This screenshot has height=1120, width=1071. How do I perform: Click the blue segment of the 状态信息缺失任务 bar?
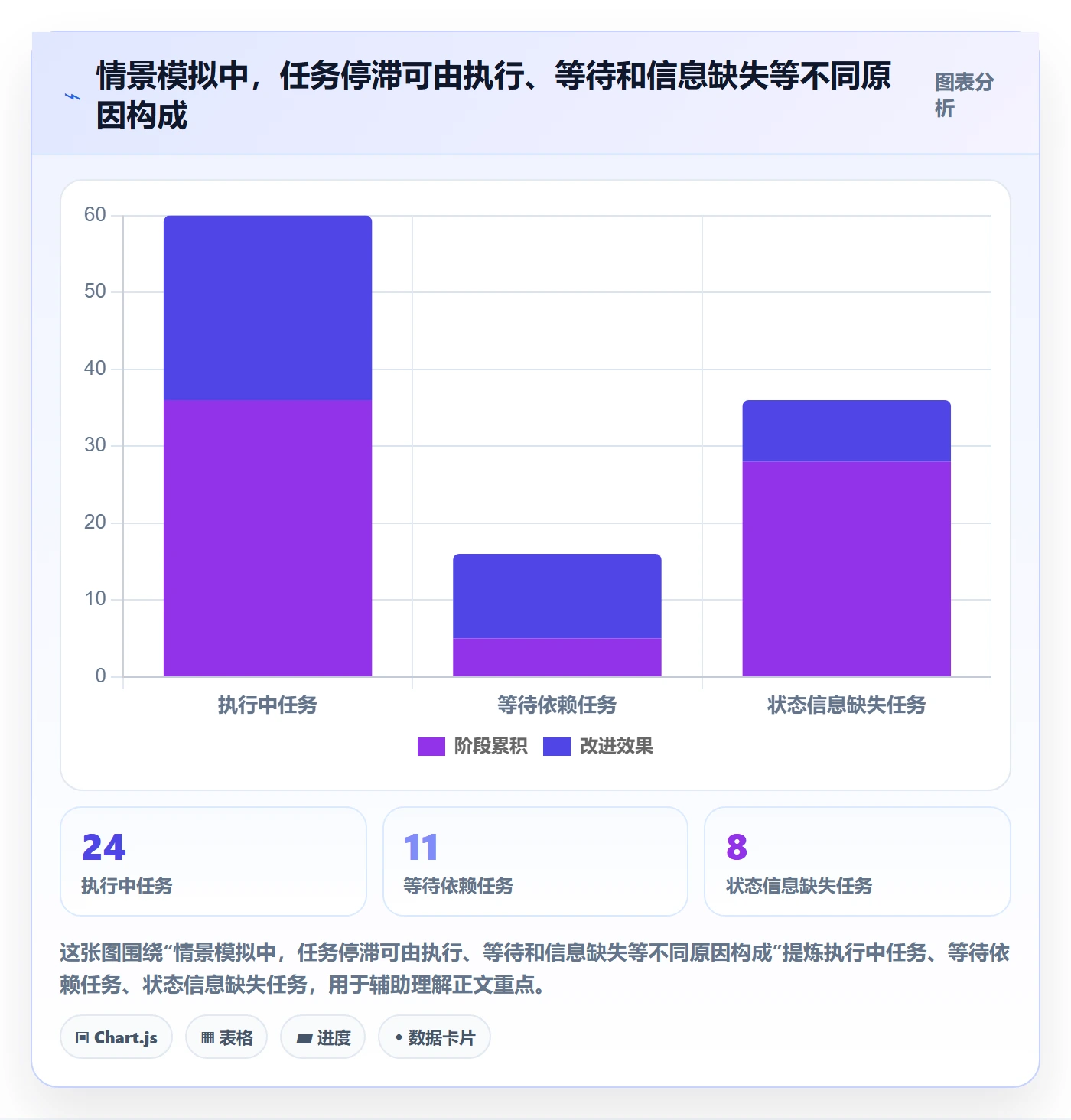click(847, 431)
